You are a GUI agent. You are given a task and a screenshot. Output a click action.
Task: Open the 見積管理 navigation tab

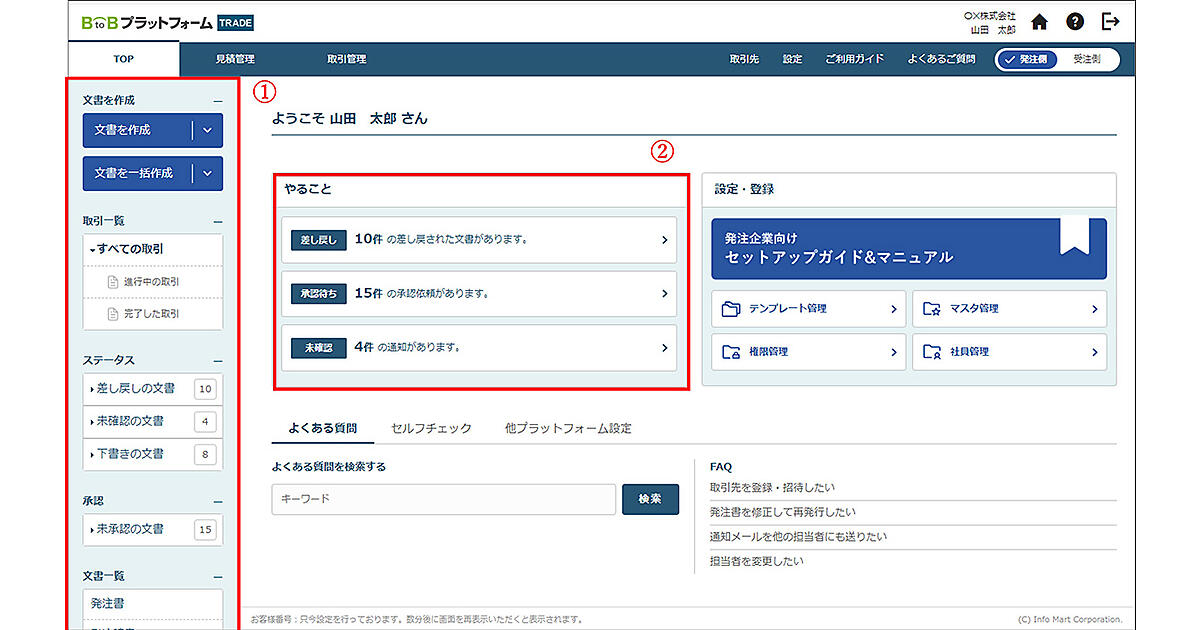tap(235, 59)
